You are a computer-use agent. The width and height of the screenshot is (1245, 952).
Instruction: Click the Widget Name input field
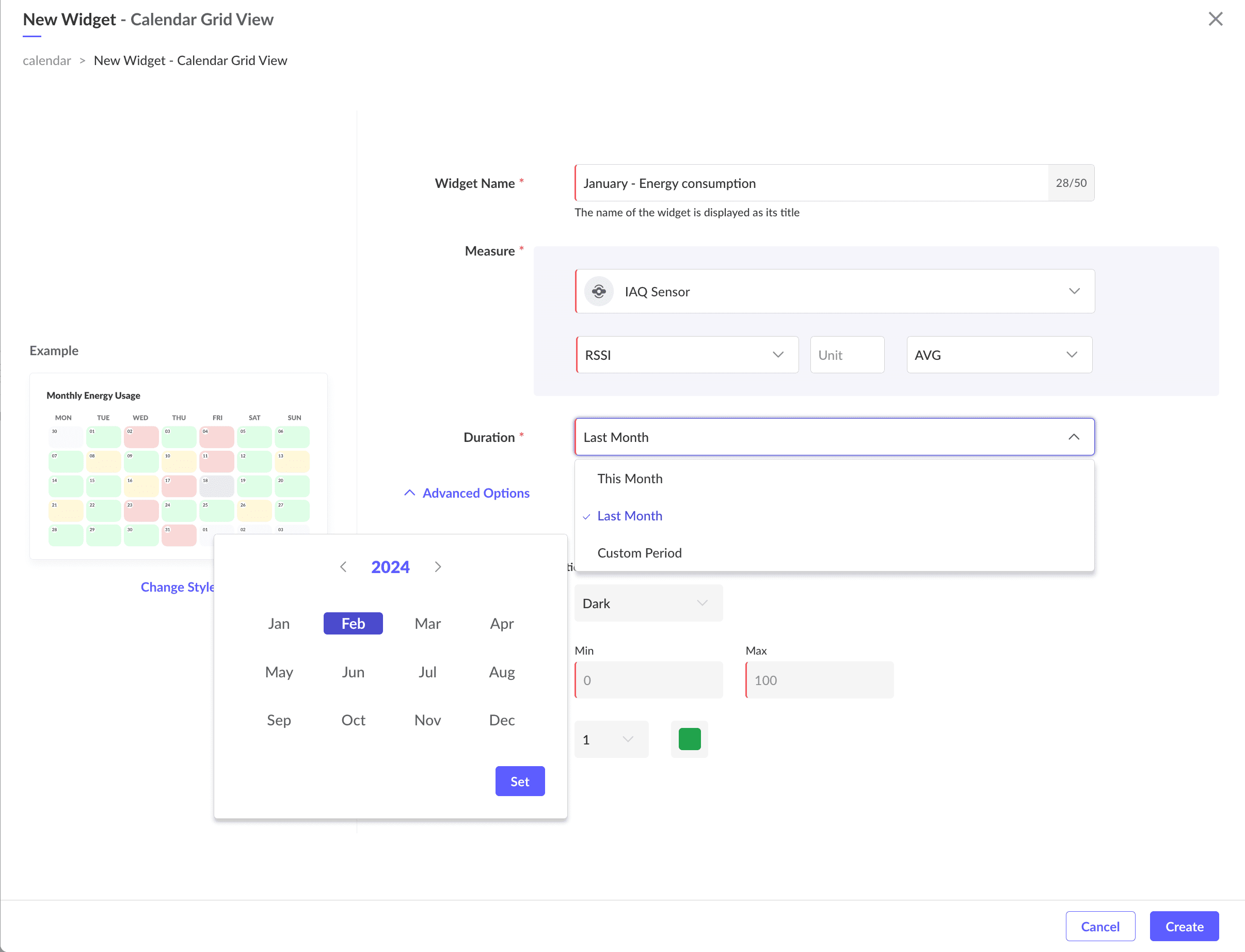tap(811, 183)
